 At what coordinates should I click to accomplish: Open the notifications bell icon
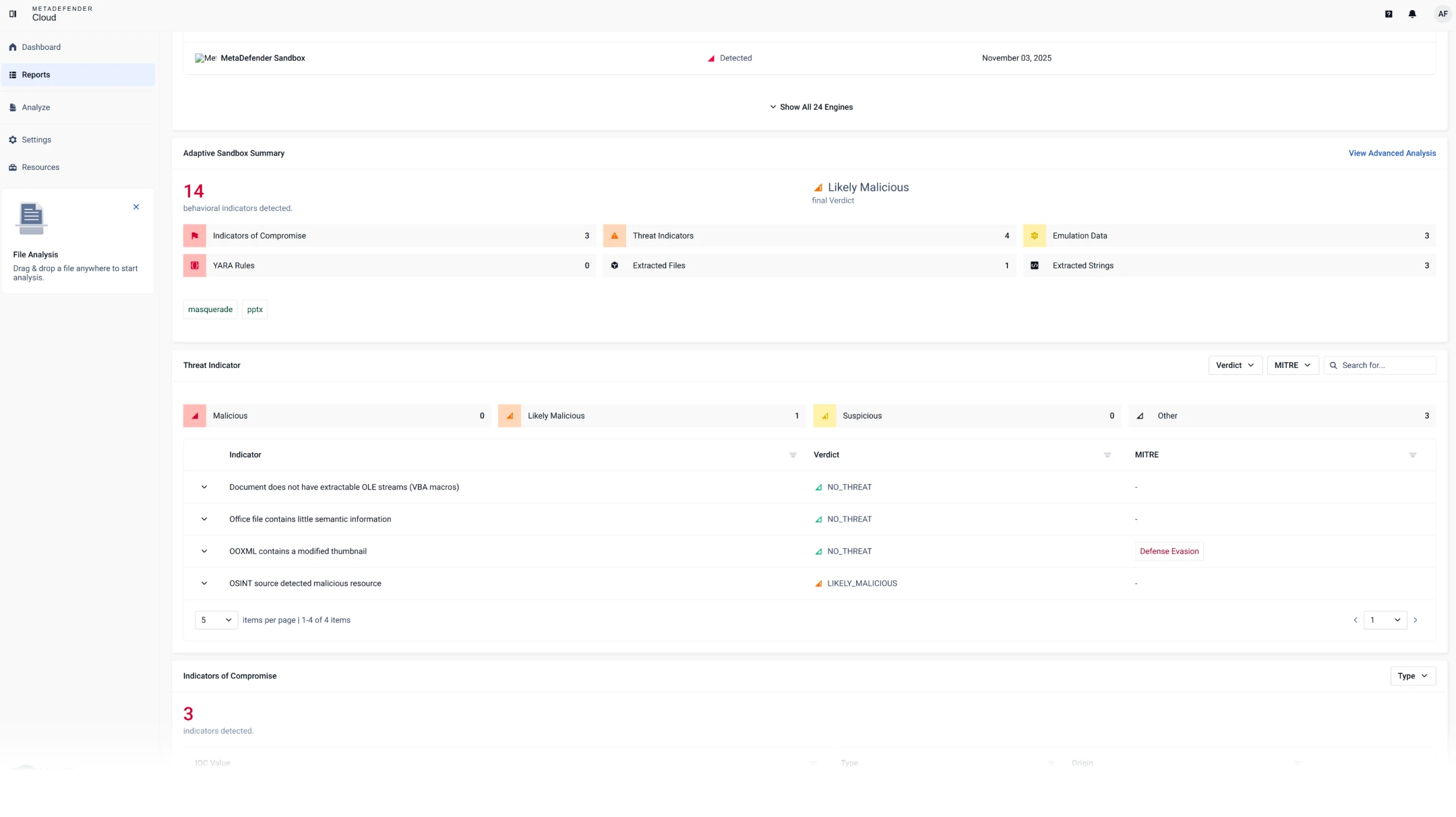1412,13
